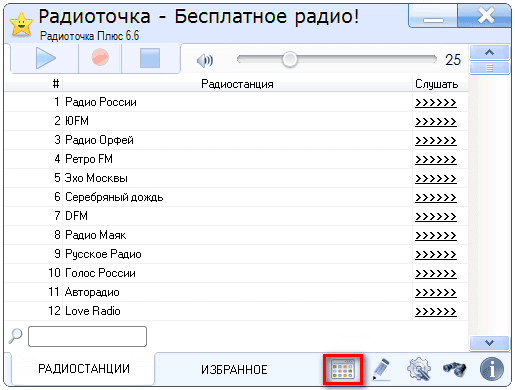Mute sound via the speaker icon
This screenshot has height=390, width=515.
pyautogui.click(x=205, y=61)
